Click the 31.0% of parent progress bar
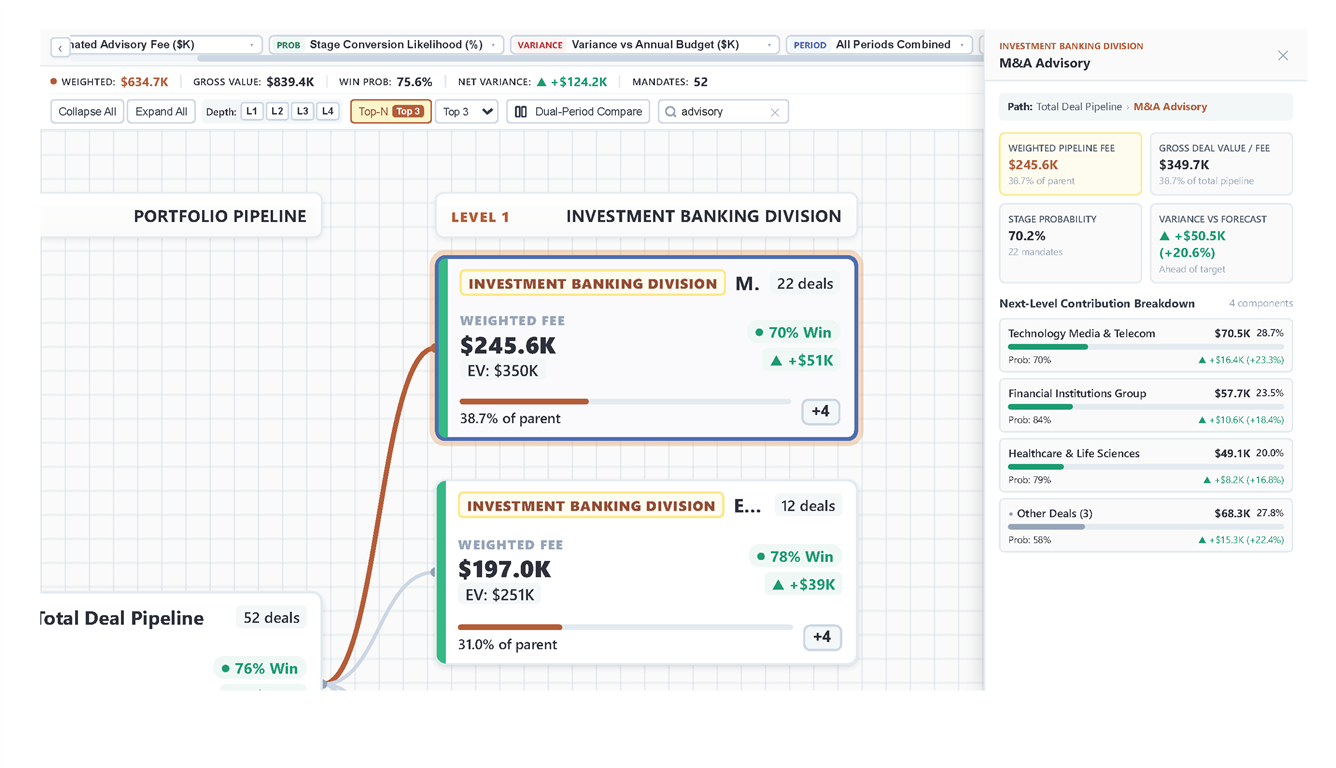This screenshot has height=768, width=1336. point(625,627)
